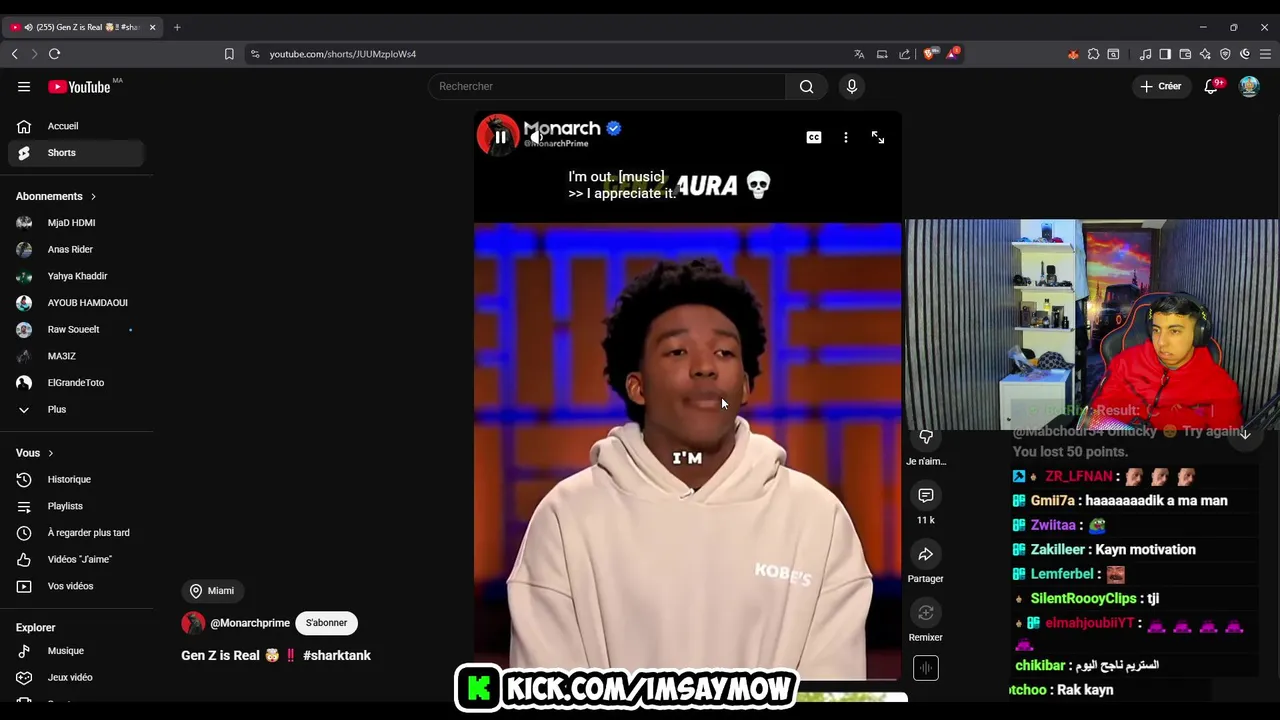Open the comments with 11 k count
1280x720 pixels.
tap(926, 496)
